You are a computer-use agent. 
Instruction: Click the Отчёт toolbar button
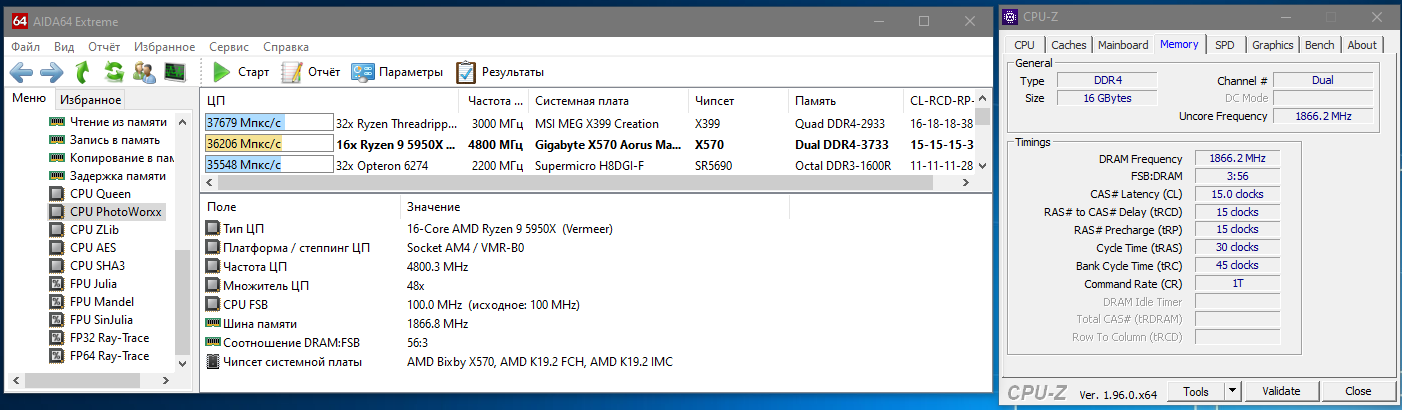(x=311, y=72)
